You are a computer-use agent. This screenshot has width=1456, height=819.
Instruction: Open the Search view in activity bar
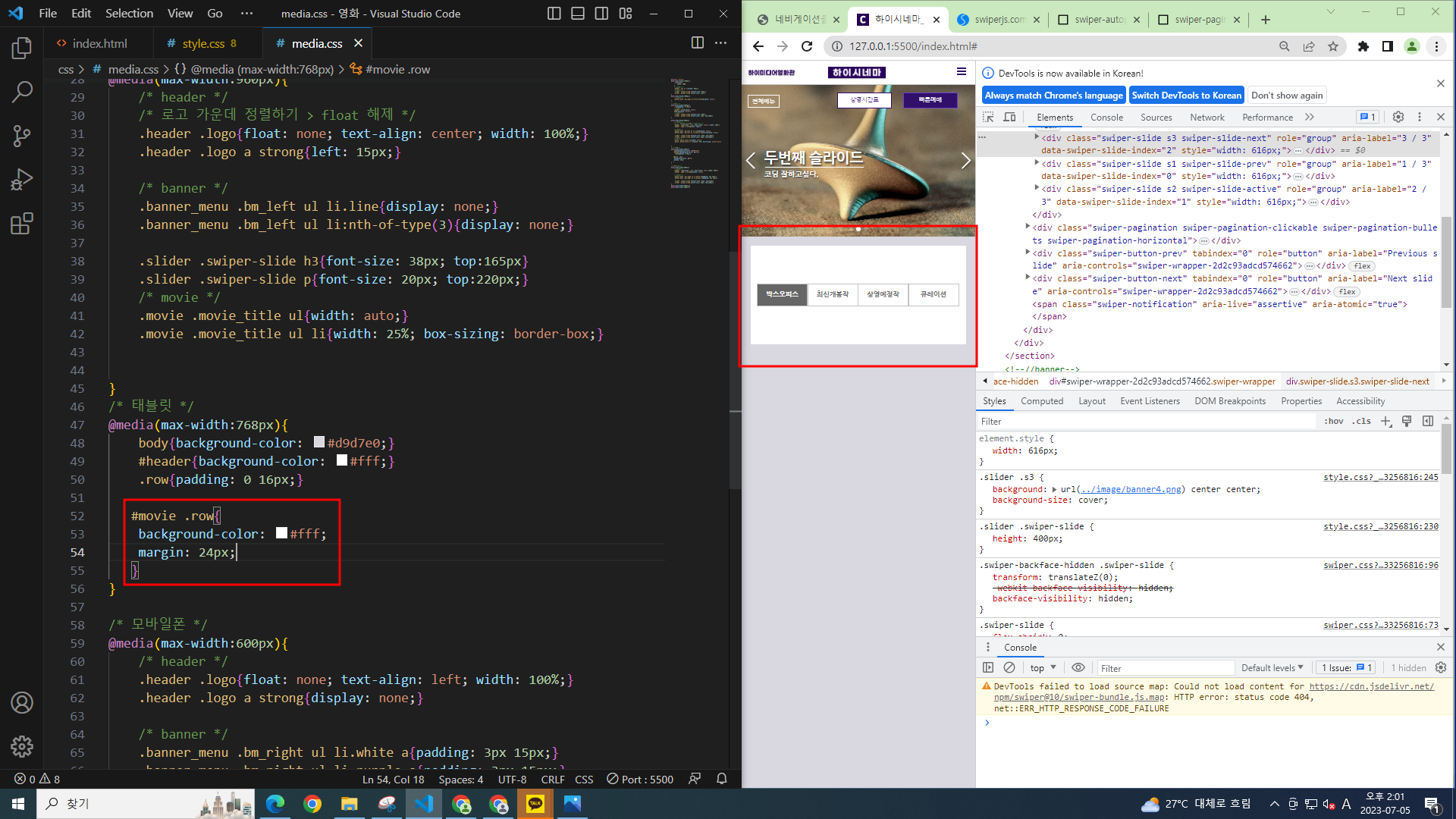tap(22, 93)
